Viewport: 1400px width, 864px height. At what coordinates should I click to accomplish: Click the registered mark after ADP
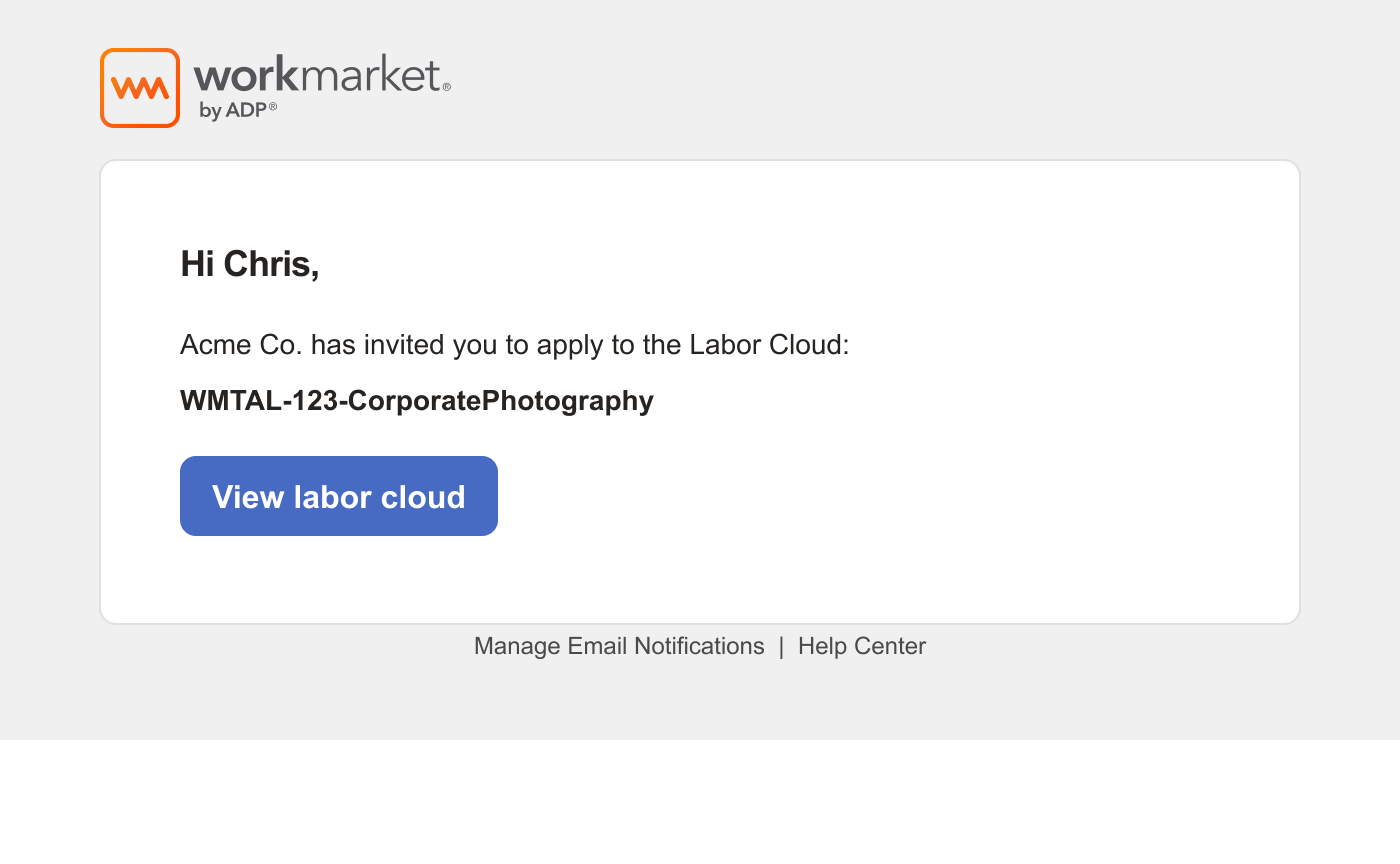273,105
